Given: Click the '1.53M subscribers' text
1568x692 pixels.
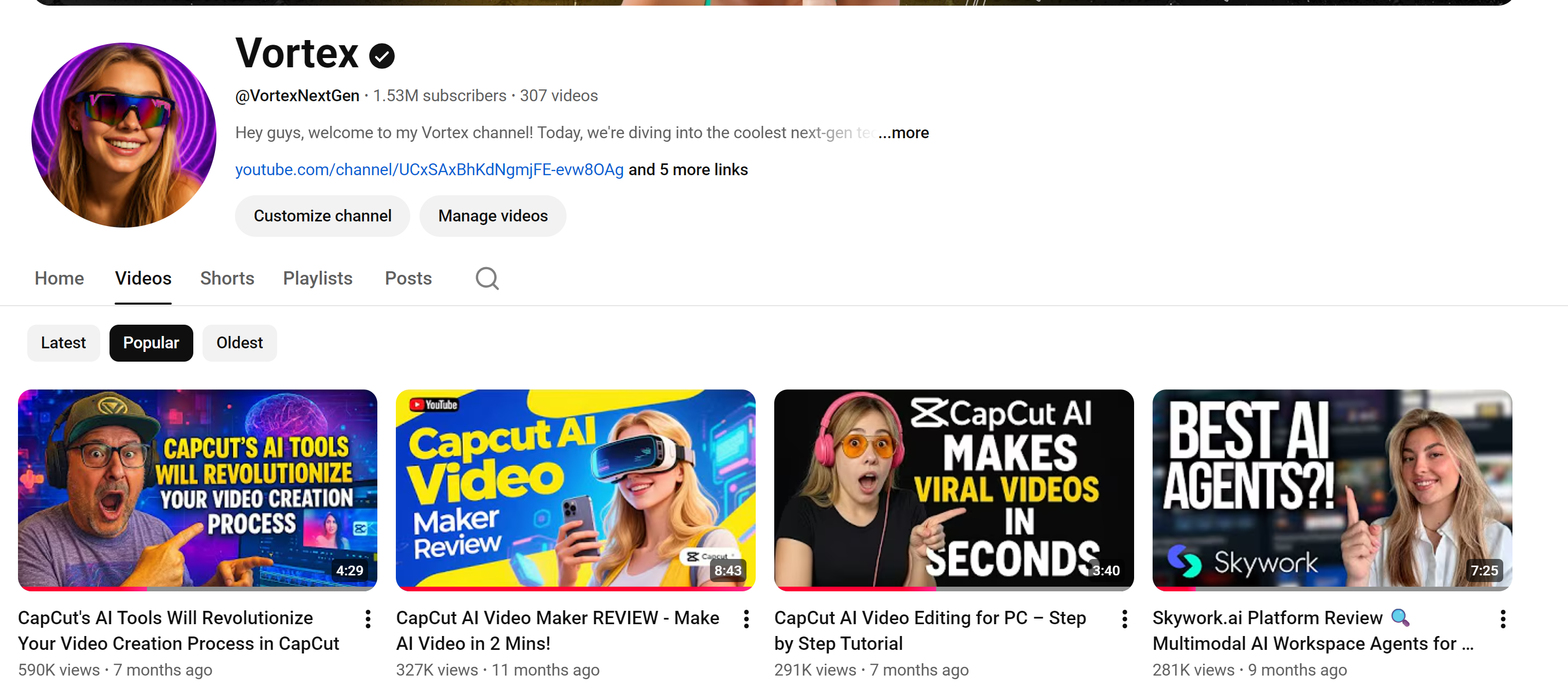Looking at the screenshot, I should 440,96.
